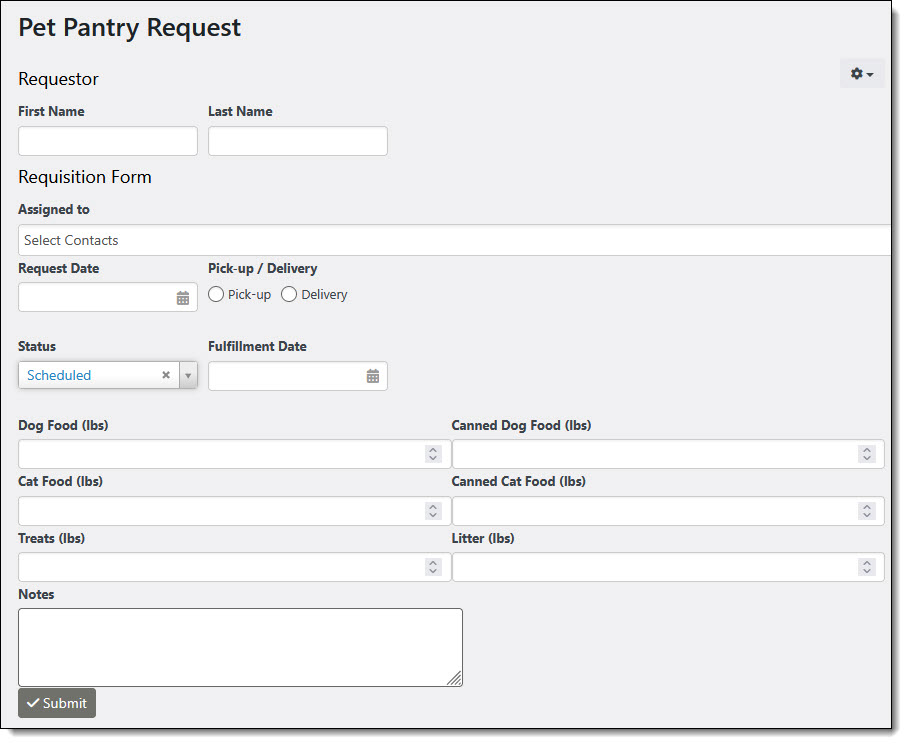Screen dimensions: 907x744
Task: Click into the First Name field
Action: click(x=108, y=141)
